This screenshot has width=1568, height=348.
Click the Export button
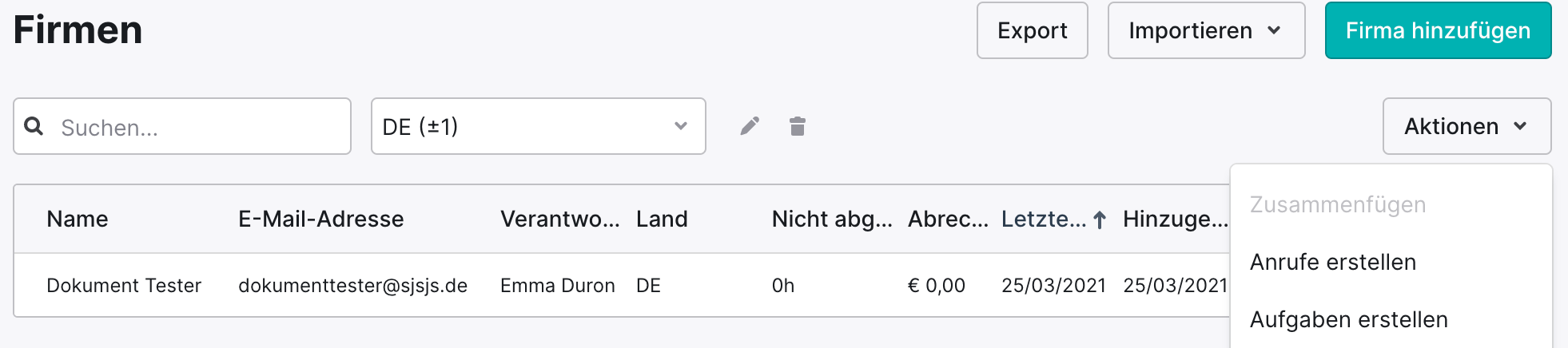coord(1032,30)
